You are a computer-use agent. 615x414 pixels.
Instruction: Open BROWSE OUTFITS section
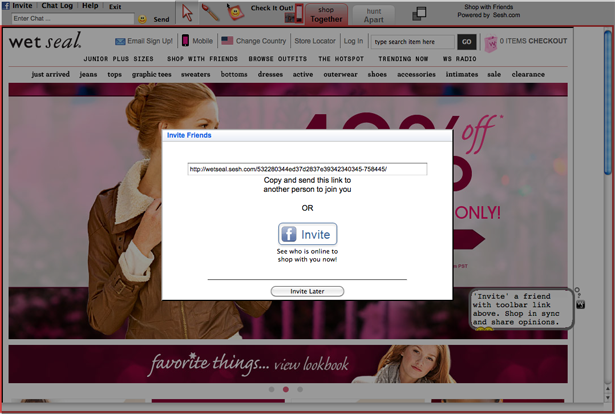278,59
